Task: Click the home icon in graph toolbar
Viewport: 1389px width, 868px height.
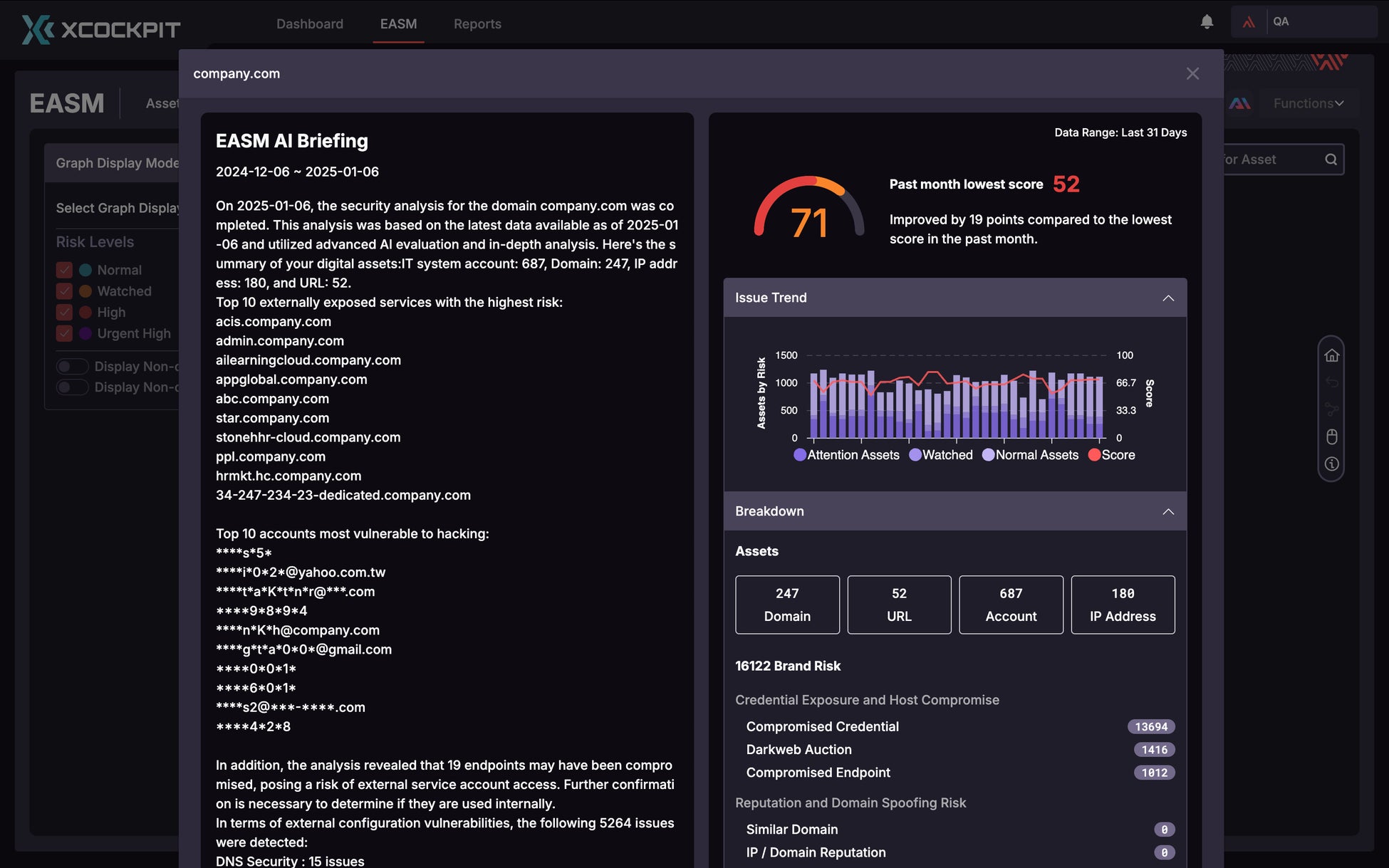Action: (1331, 355)
